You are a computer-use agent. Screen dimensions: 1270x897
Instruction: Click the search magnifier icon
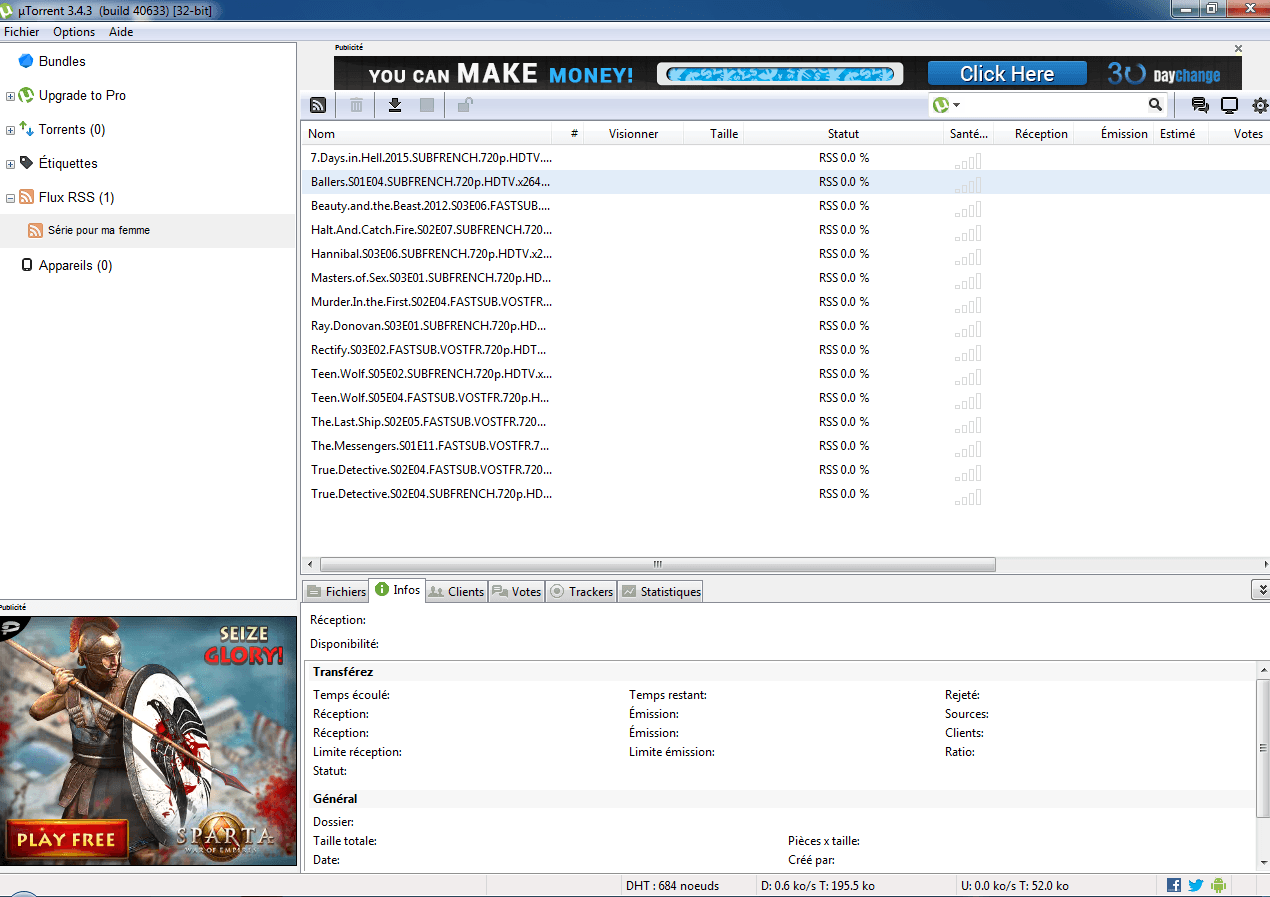click(1155, 105)
